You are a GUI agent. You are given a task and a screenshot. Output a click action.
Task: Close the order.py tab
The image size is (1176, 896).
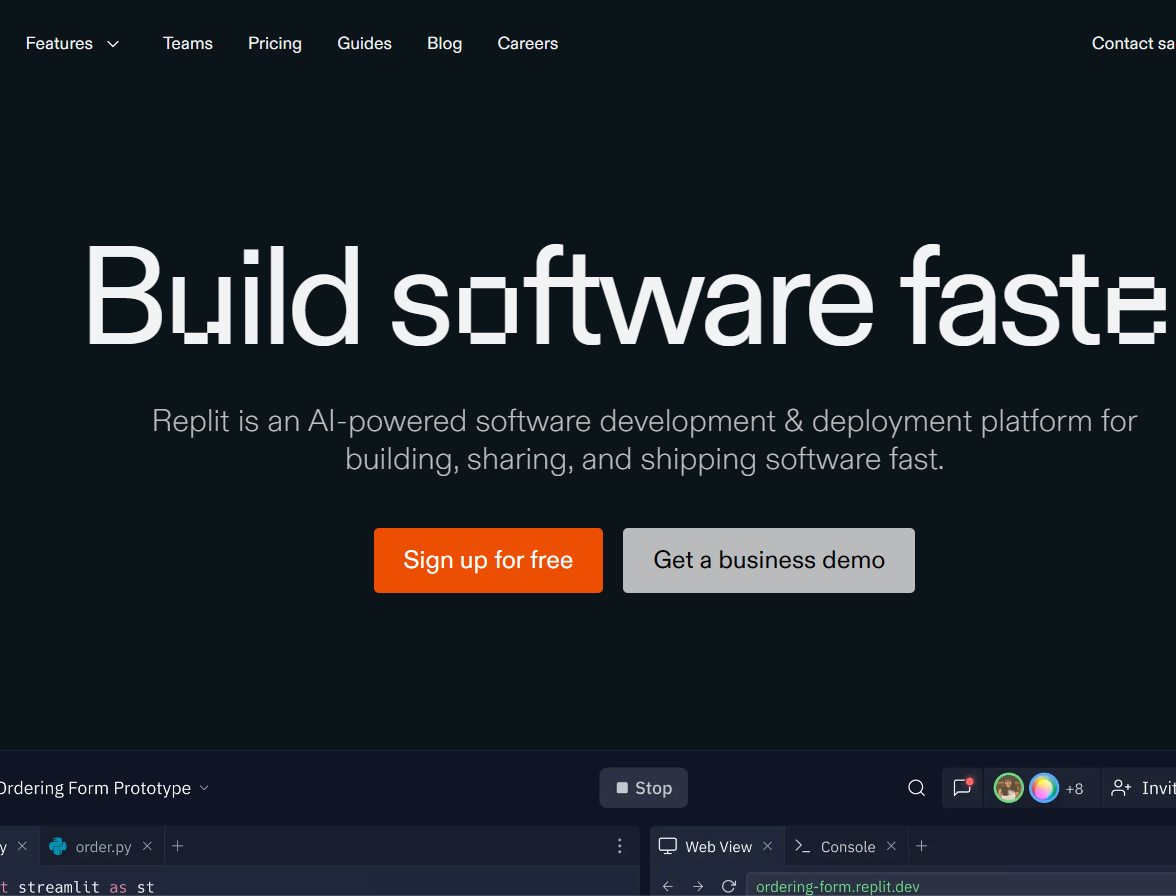147,846
